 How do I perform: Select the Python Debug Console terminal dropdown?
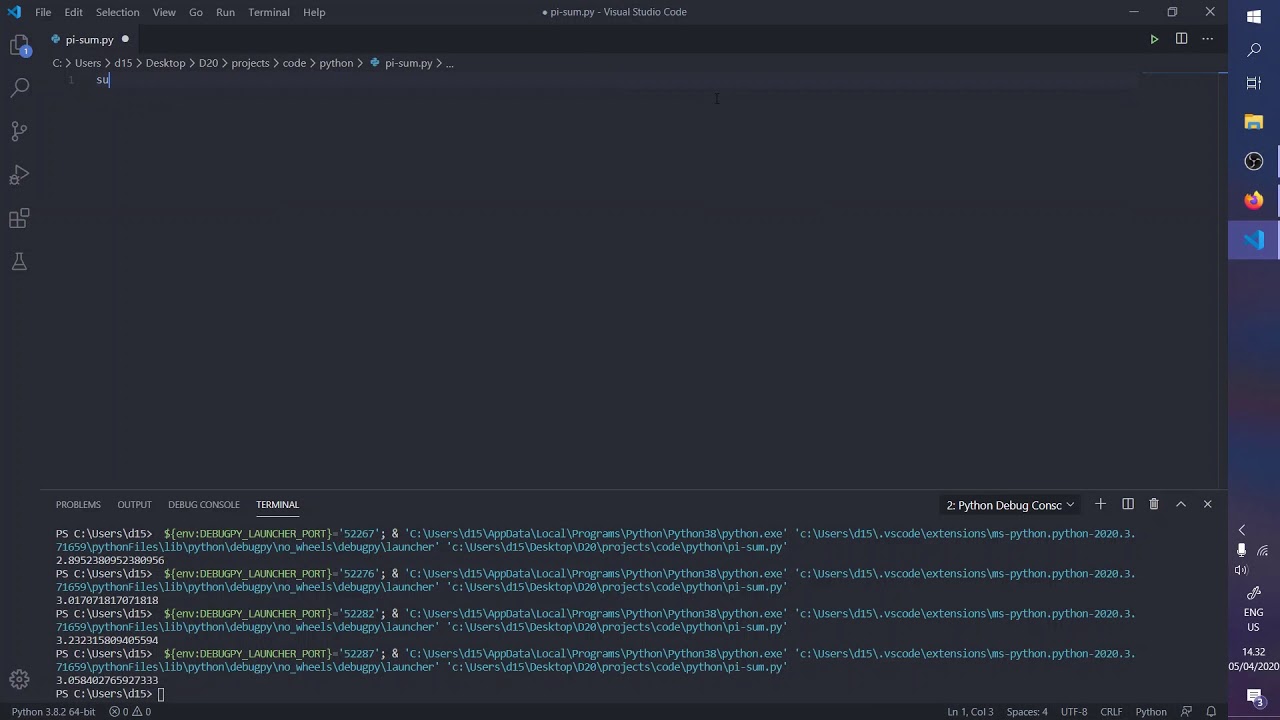(x=1010, y=505)
